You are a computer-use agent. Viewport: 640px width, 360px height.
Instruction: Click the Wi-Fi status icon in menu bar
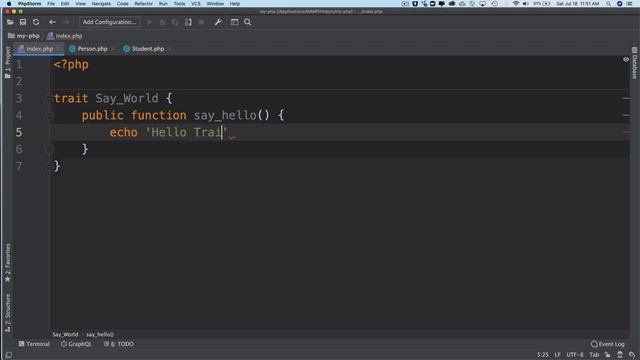click(516, 4)
